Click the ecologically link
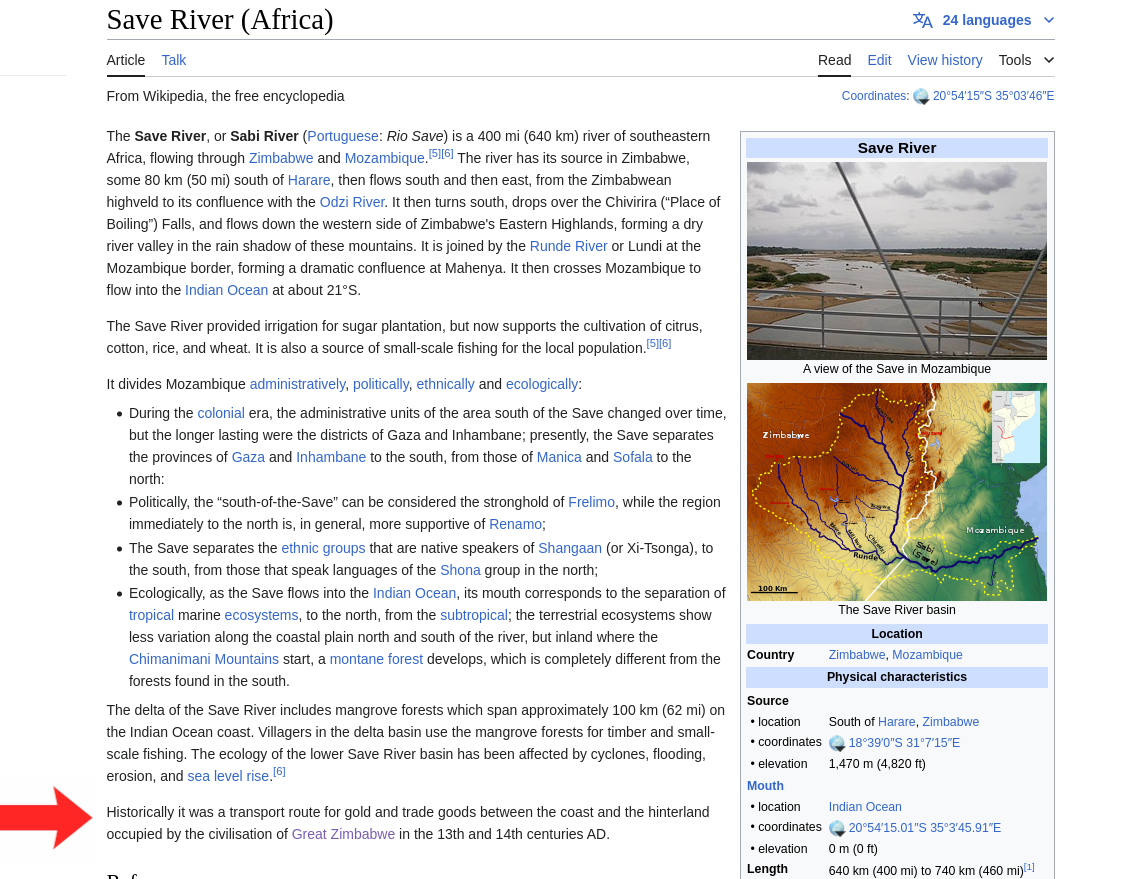The height and width of the screenshot is (879, 1146). pyautogui.click(x=542, y=384)
